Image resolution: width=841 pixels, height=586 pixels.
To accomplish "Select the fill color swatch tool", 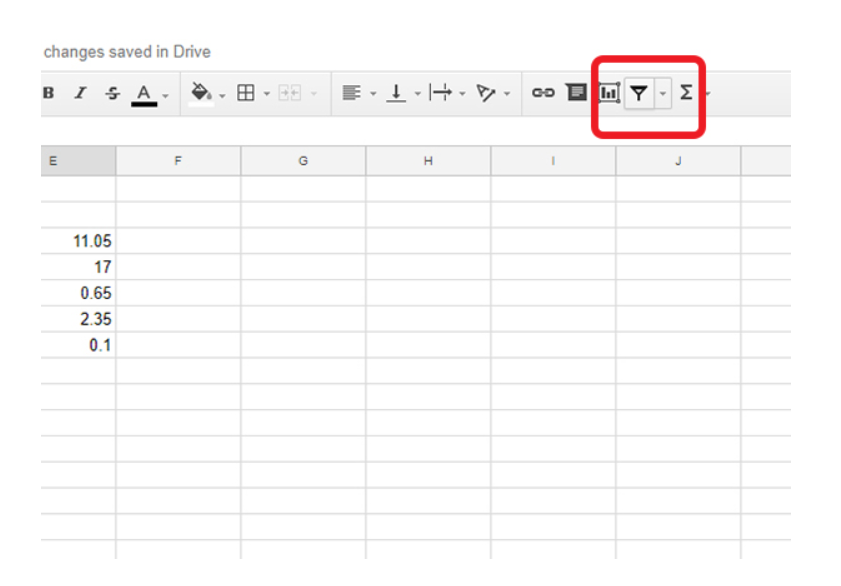I will coord(201,92).
